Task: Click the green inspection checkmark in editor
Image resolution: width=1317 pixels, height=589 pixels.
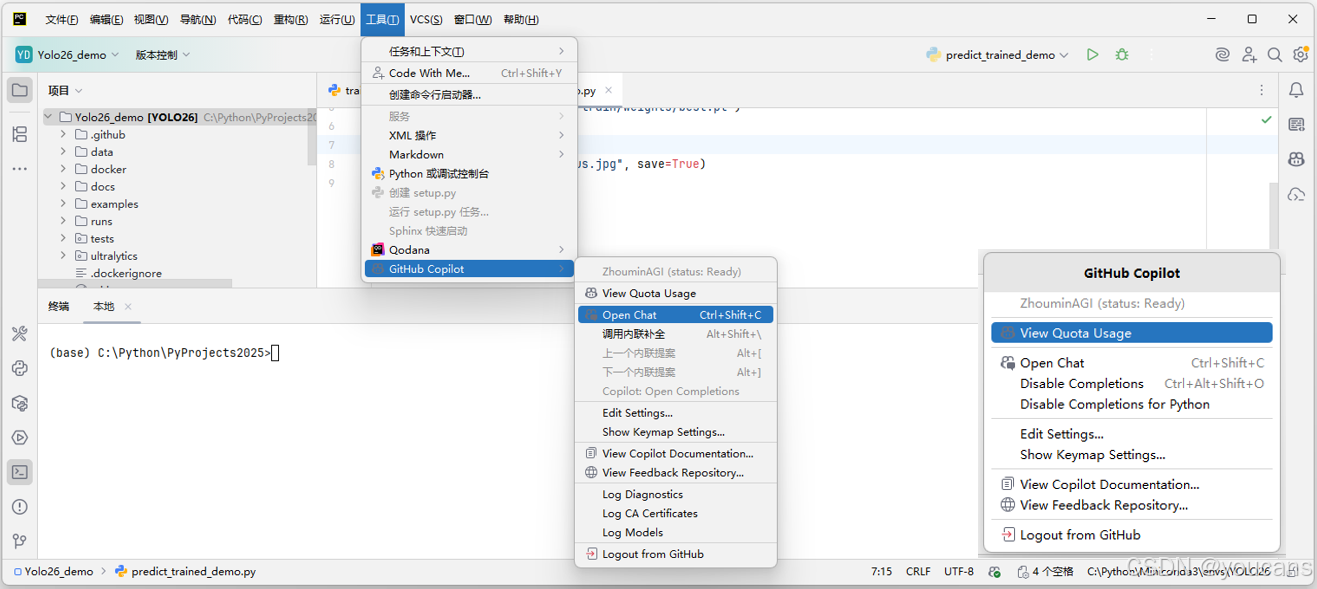Action: tap(1266, 120)
